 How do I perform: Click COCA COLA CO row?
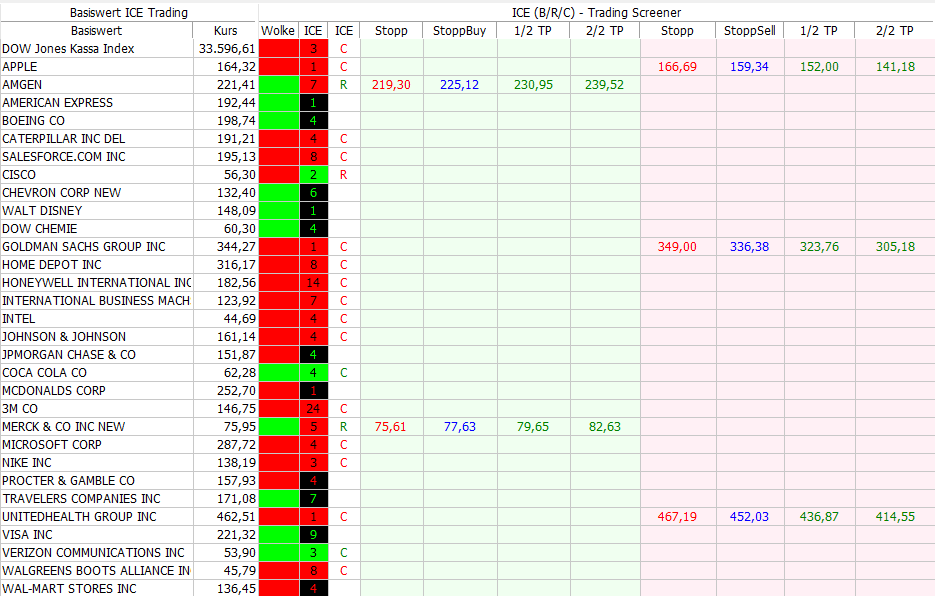pos(44,373)
